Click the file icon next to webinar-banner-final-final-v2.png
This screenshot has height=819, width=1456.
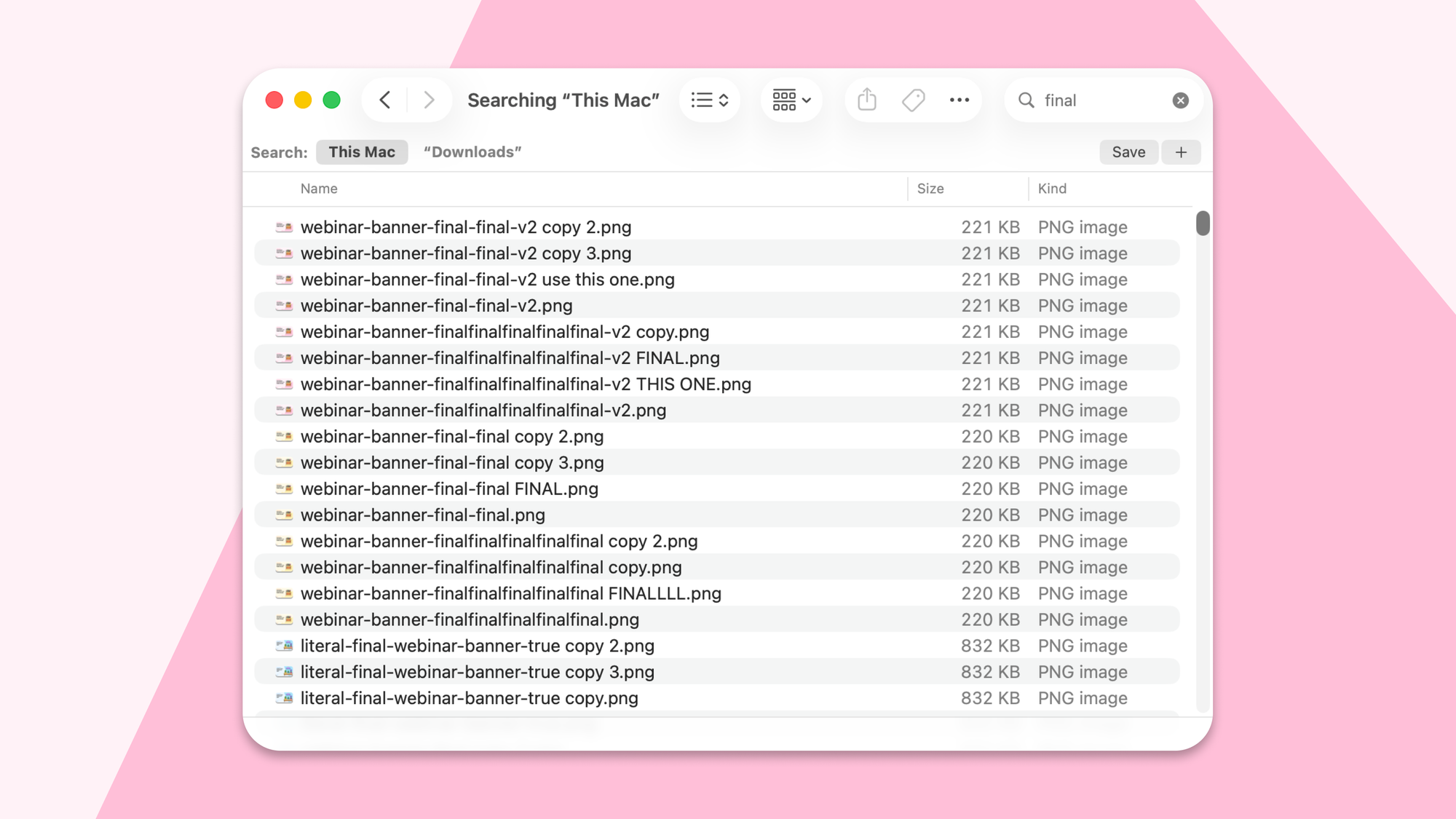[285, 305]
